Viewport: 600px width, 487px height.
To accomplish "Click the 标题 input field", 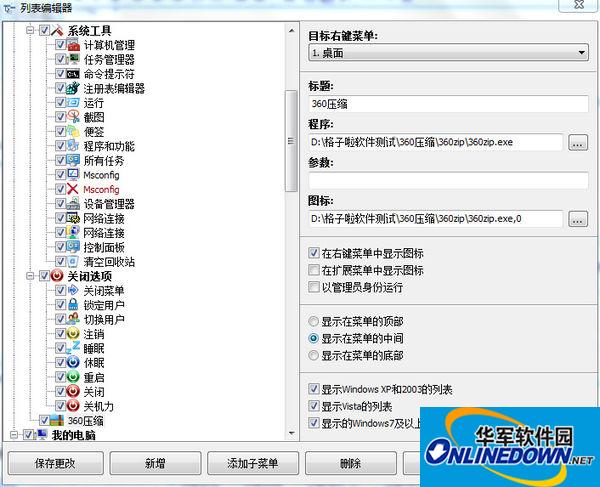I will click(x=448, y=104).
